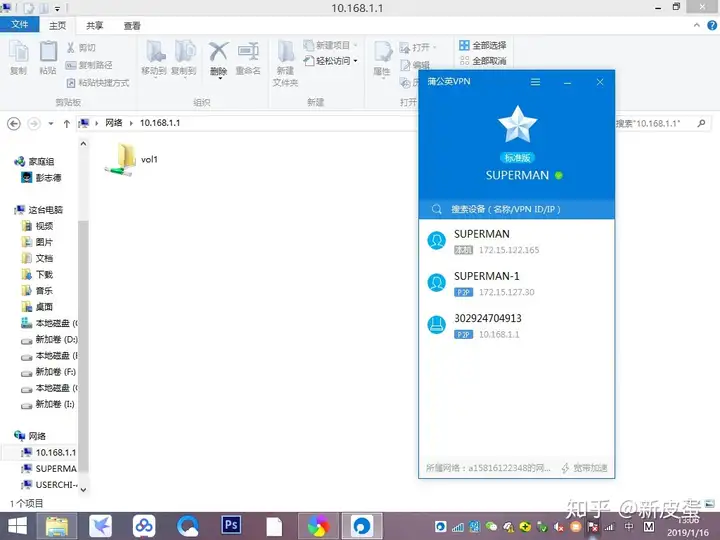The width and height of the screenshot is (720, 540).
Task: Select 这台电脑 in the navigation pane
Action: click(39, 210)
